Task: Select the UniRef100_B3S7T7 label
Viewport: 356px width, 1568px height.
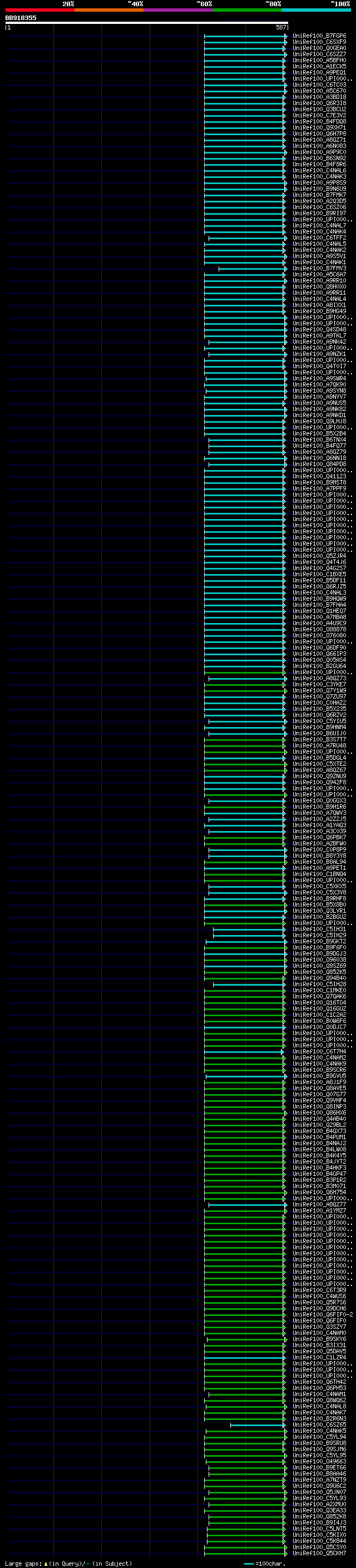Action: point(319,740)
